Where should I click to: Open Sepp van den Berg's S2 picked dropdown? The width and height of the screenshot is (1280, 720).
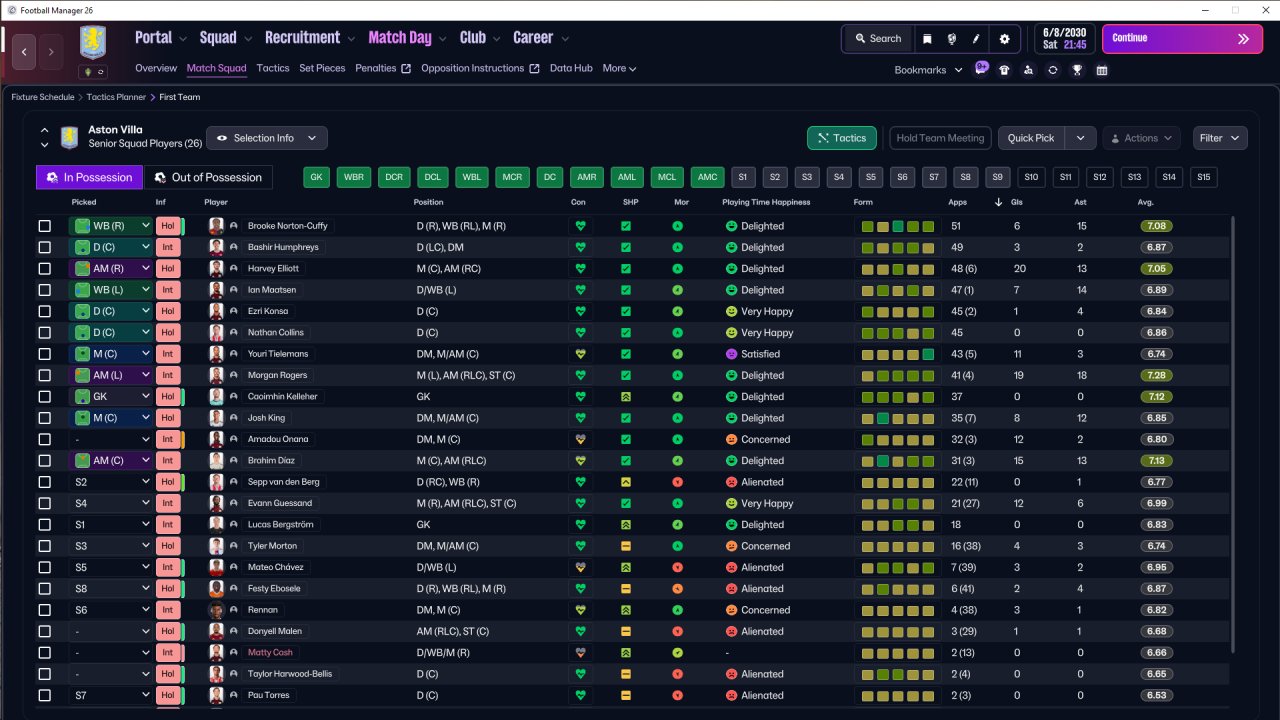click(111, 482)
